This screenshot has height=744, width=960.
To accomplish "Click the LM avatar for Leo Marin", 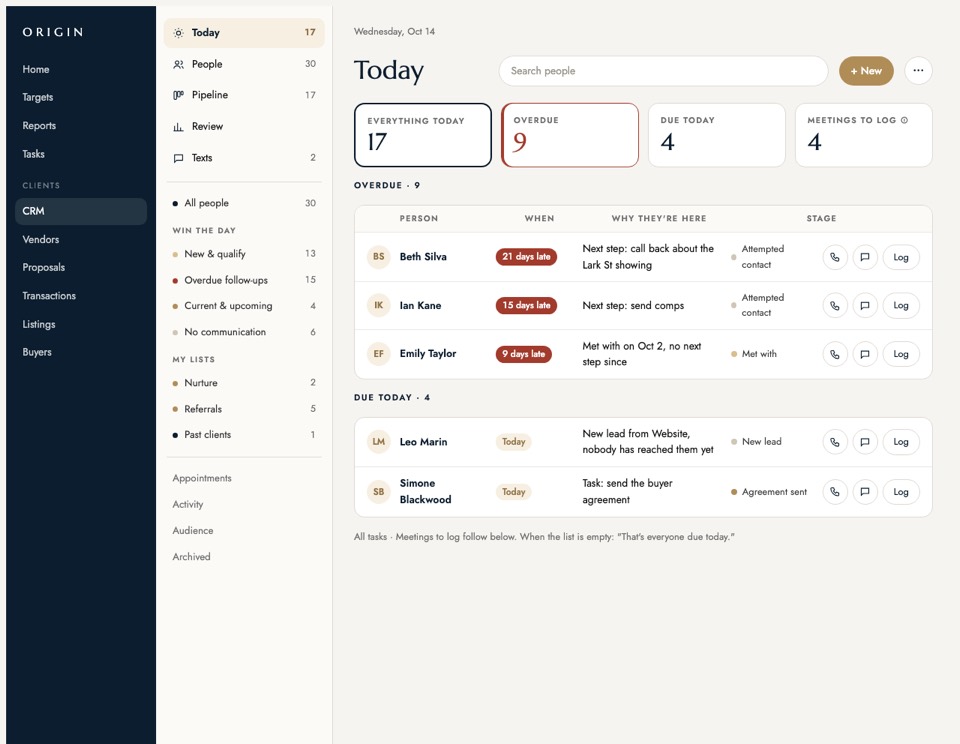I will (378, 442).
